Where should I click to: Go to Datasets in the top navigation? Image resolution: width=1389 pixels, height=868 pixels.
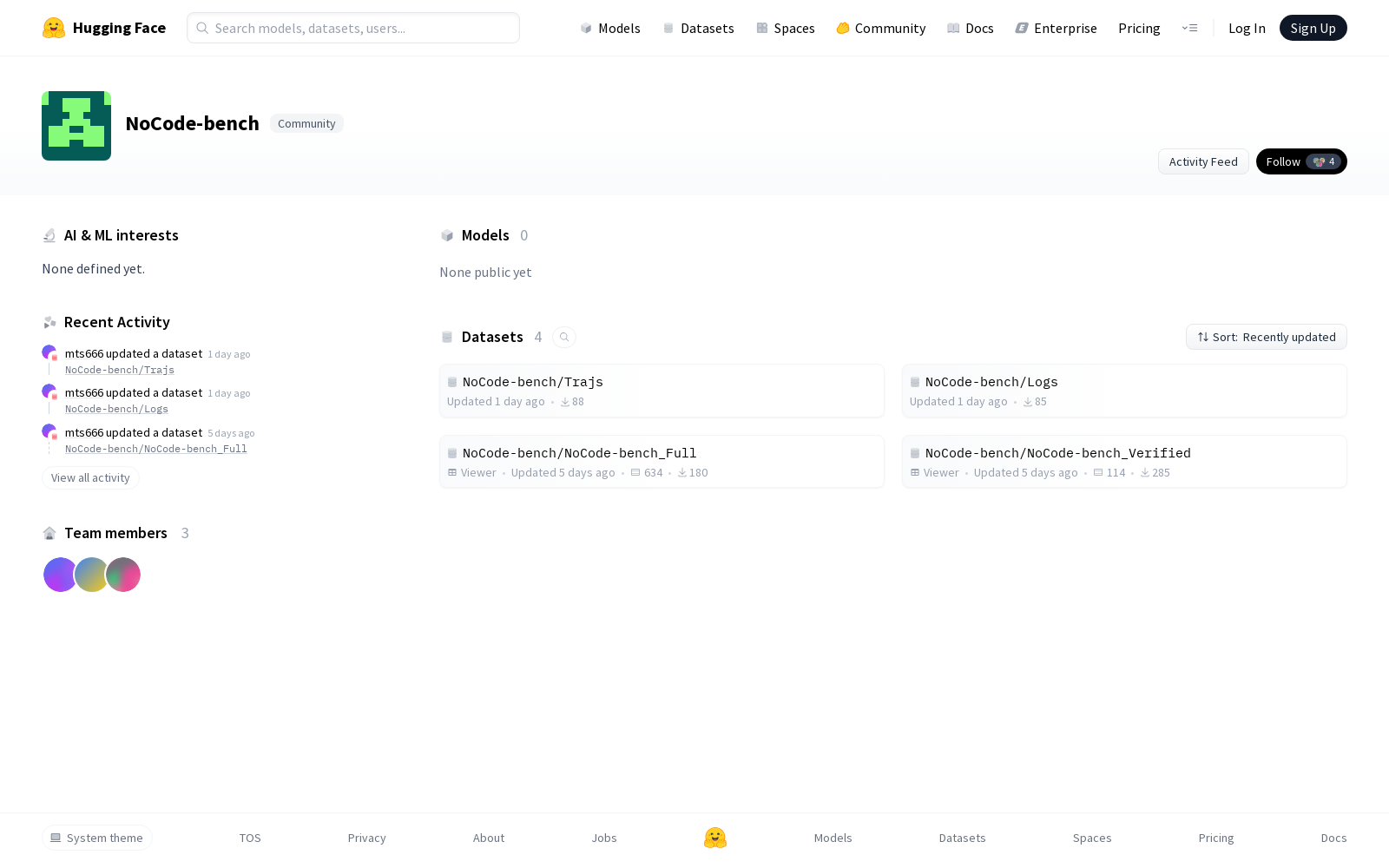pyautogui.click(x=698, y=28)
